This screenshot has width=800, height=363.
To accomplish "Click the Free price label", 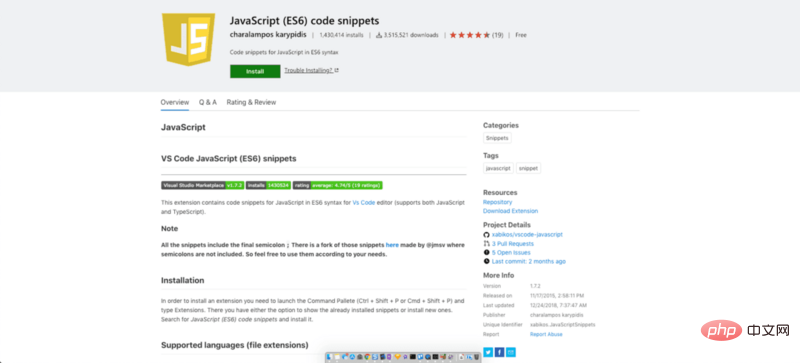I will coord(521,35).
